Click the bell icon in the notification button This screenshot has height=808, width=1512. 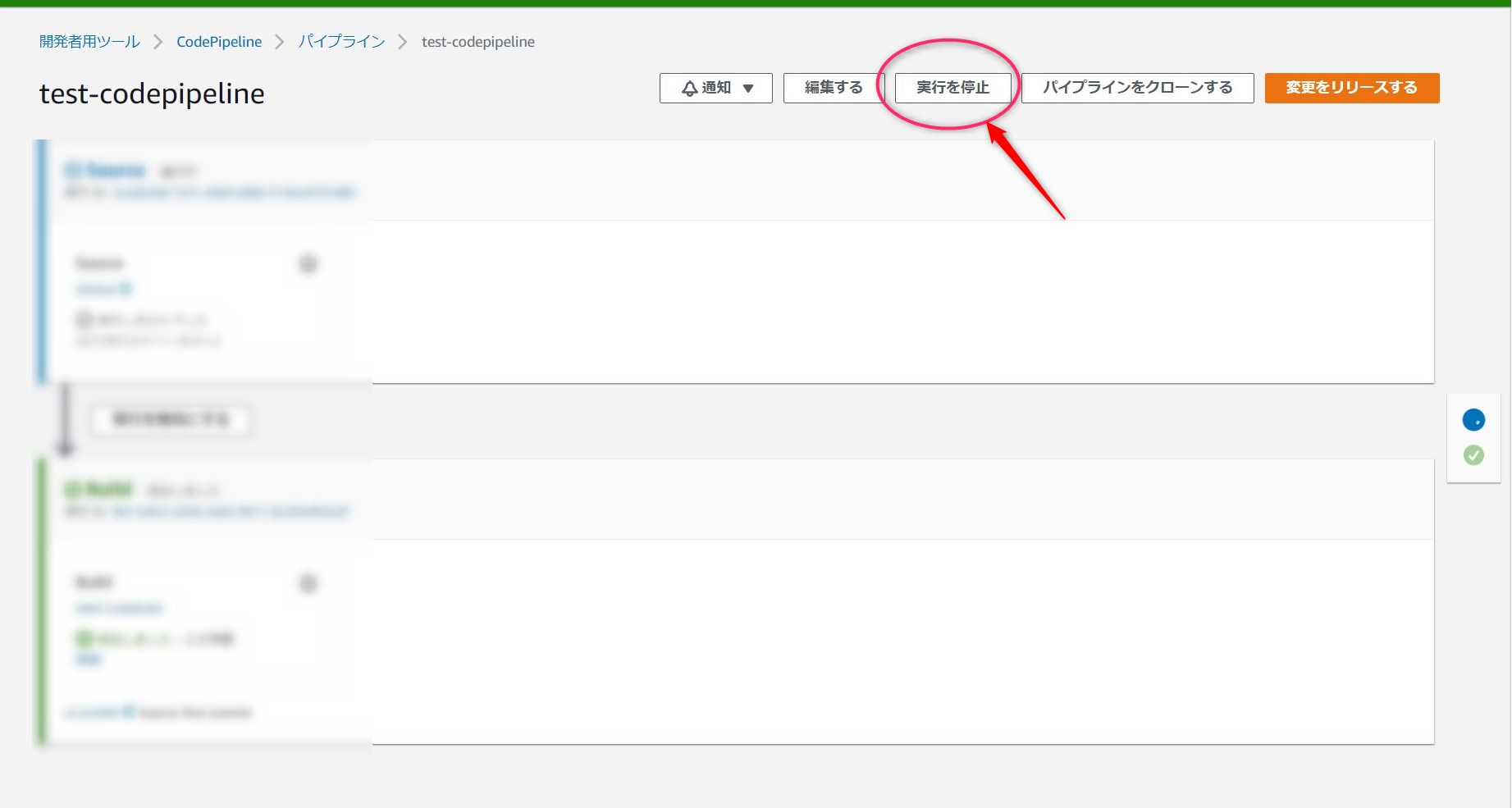pyautogui.click(x=689, y=89)
